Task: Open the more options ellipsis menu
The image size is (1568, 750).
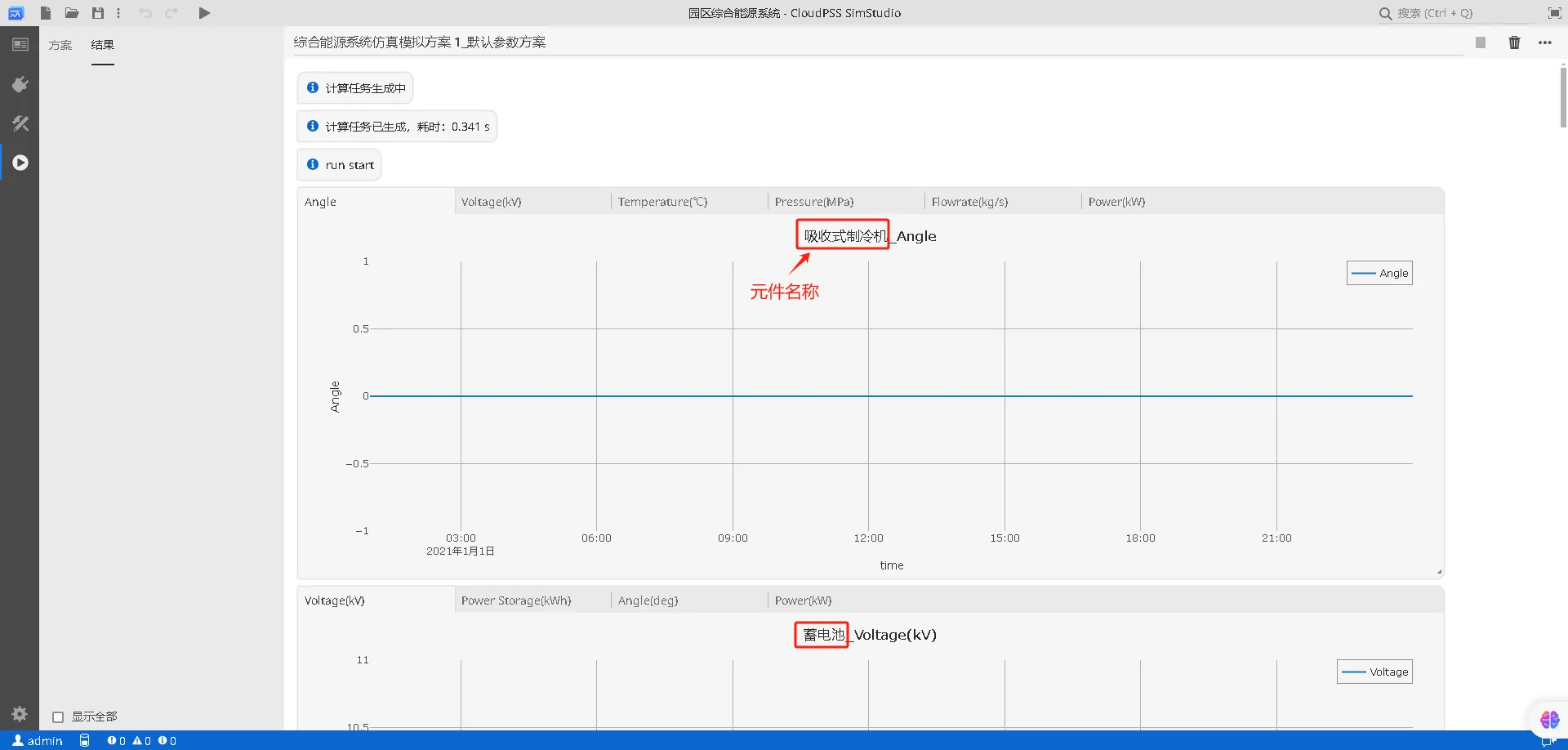Action: click(1545, 42)
